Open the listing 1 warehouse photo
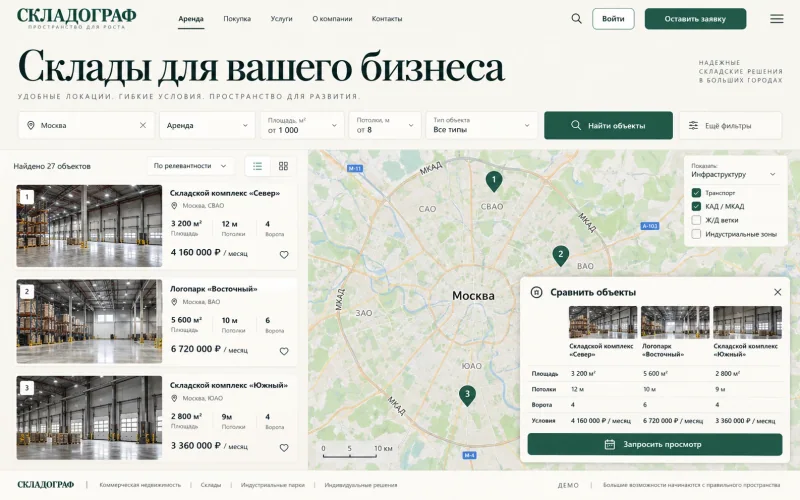The image size is (800, 500). point(89,226)
